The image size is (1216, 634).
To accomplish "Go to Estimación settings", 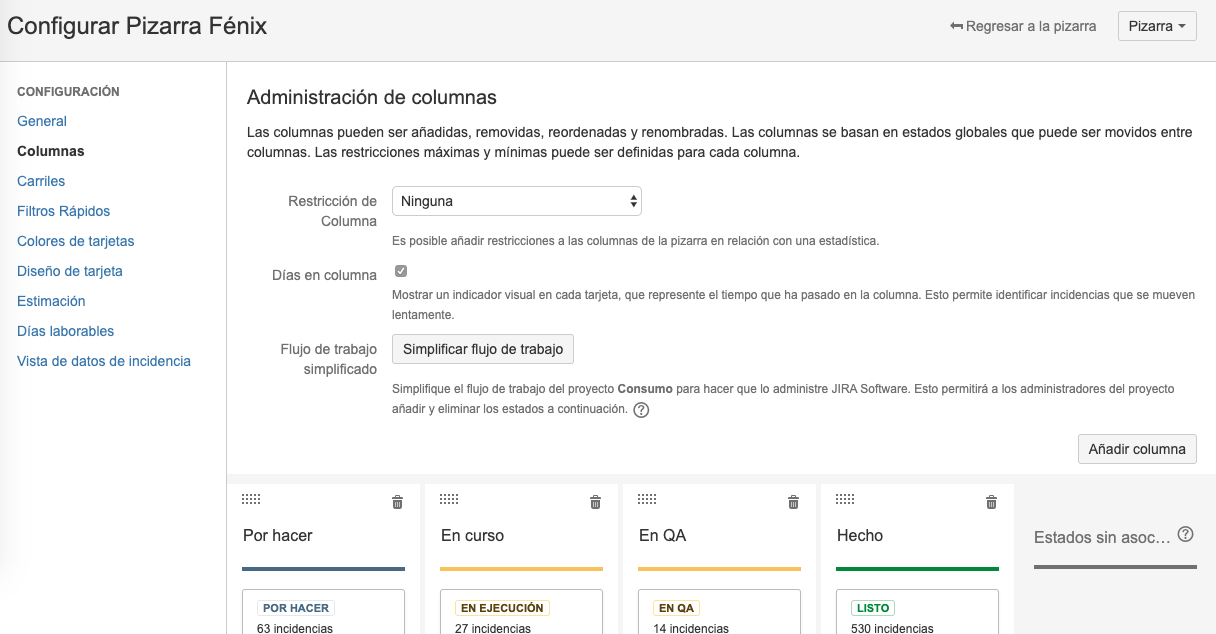I will coord(51,301).
